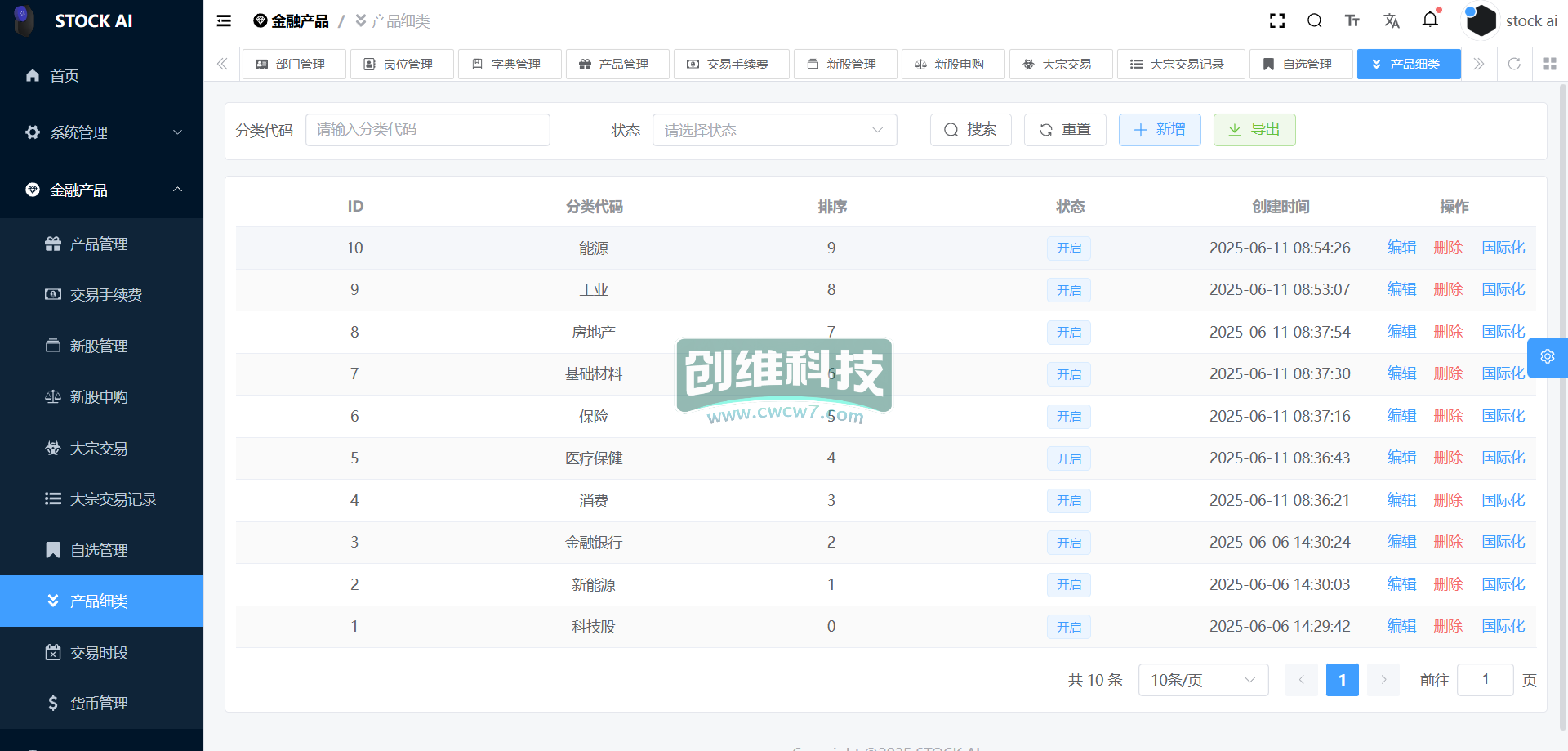Expand the 状态 status dropdown
The width and height of the screenshot is (1568, 751).
[774, 130]
